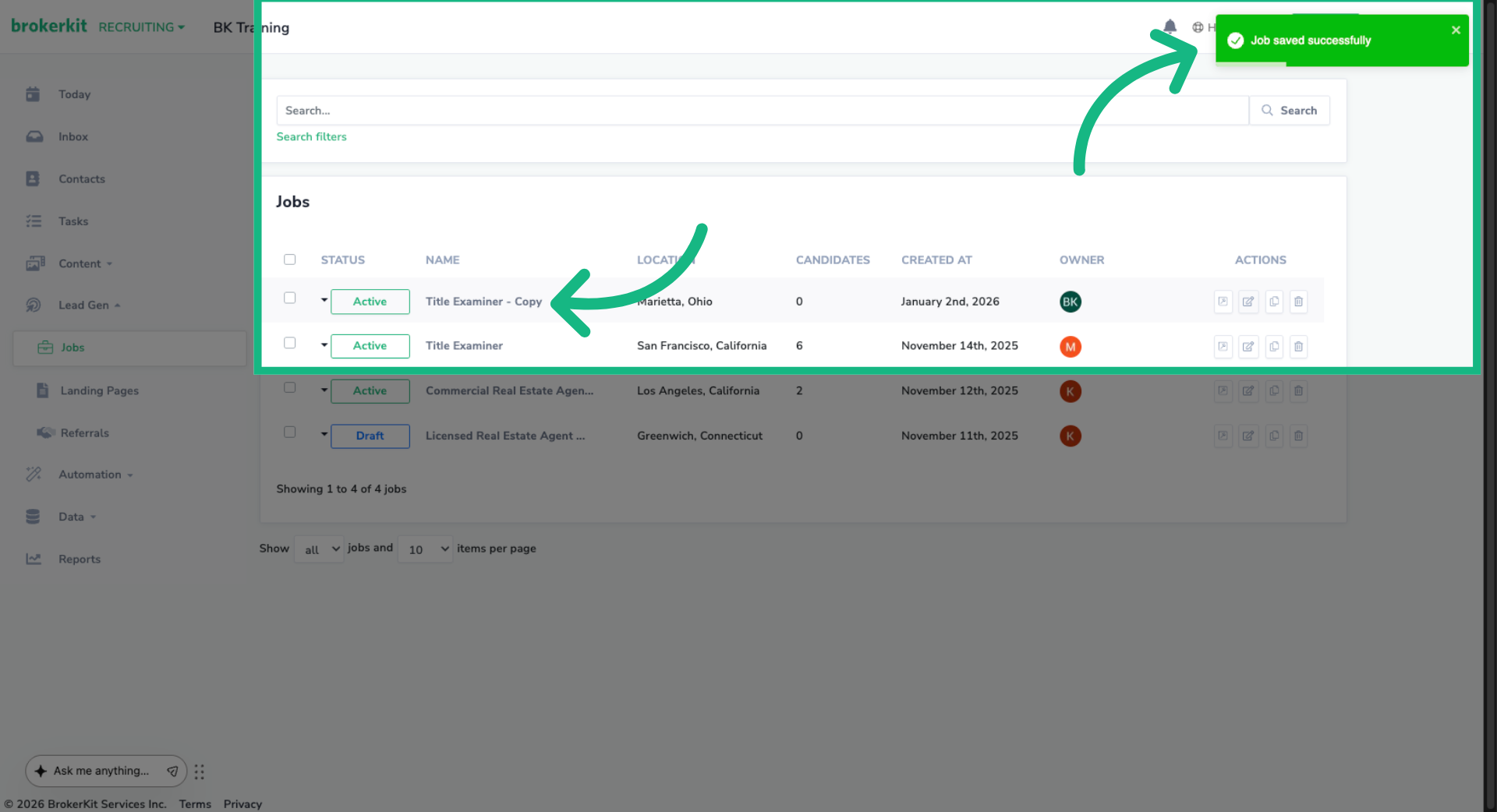
Task: Click the brokerkit logo
Action: coord(49,26)
